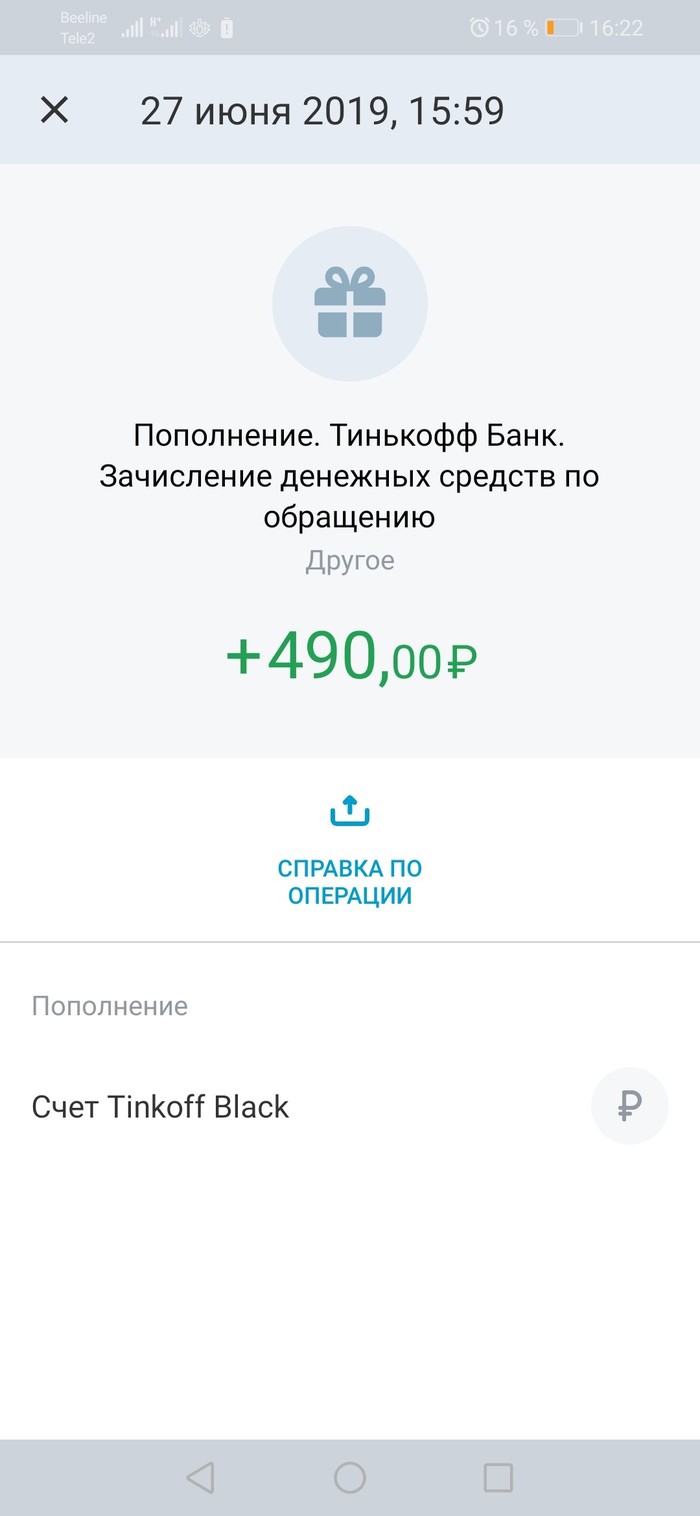The height and width of the screenshot is (1516, 700).
Task: Tap the ruble currency icon
Action: [x=629, y=1106]
